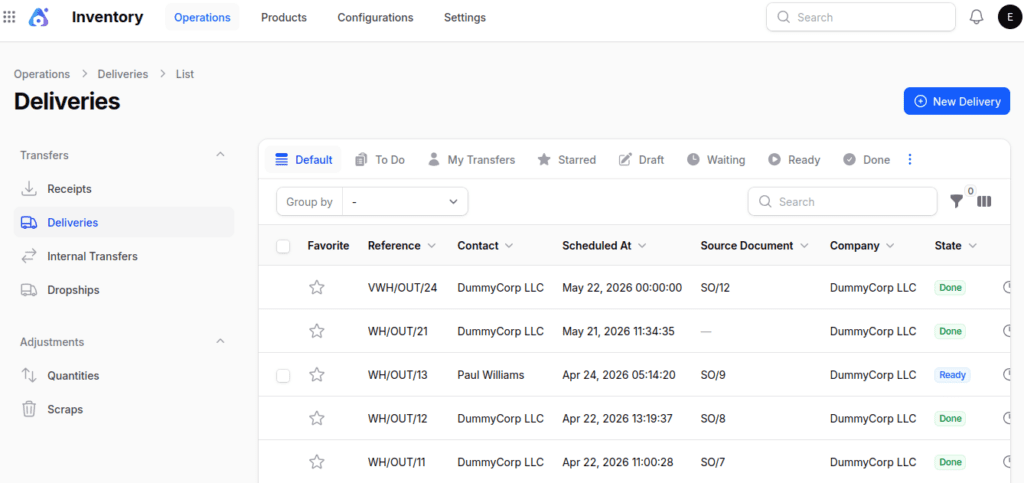Switch to the Starred tab

(567, 159)
